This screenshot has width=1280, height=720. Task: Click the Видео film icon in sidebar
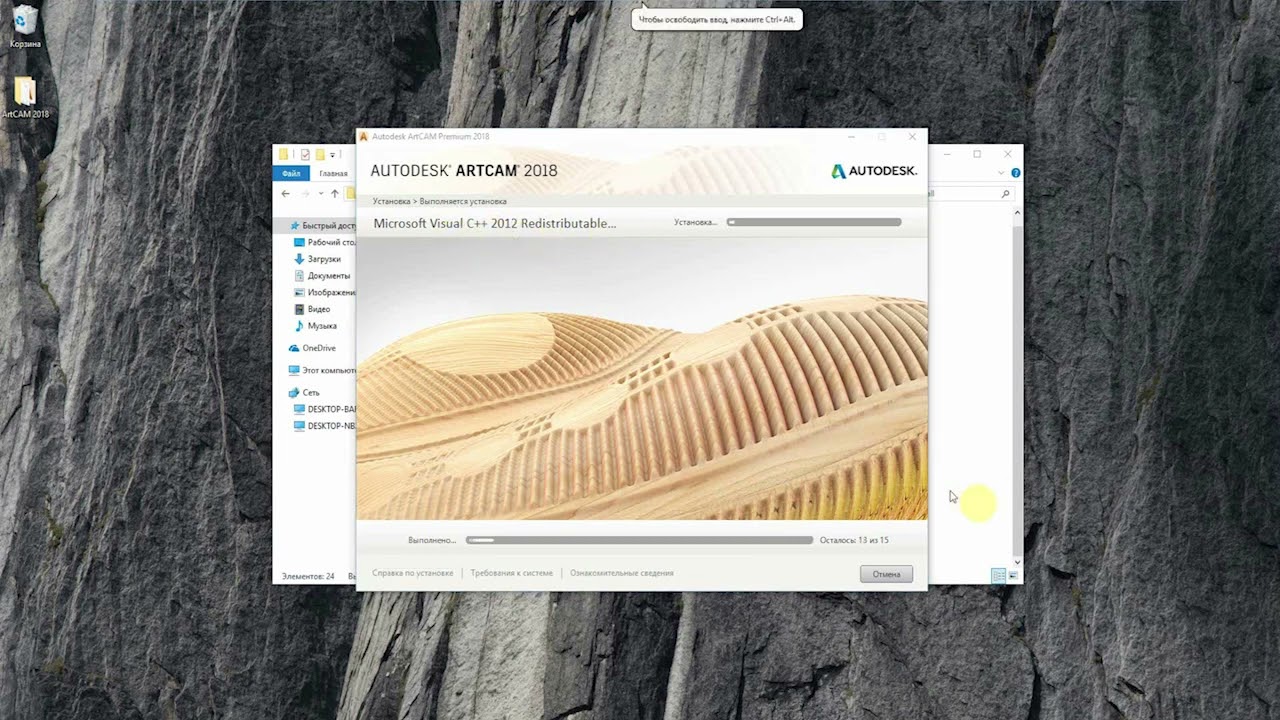(x=299, y=309)
